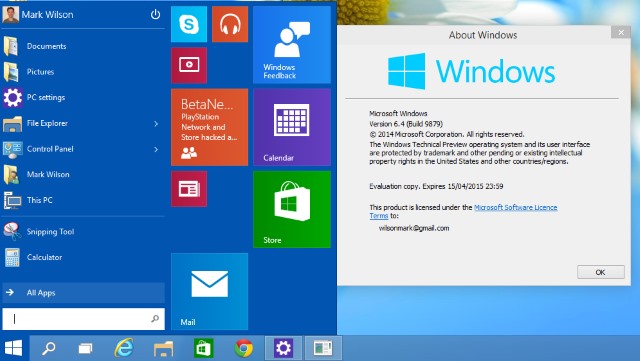
Task: Expand the Control Panel jump list arrow
Action: coord(156,149)
